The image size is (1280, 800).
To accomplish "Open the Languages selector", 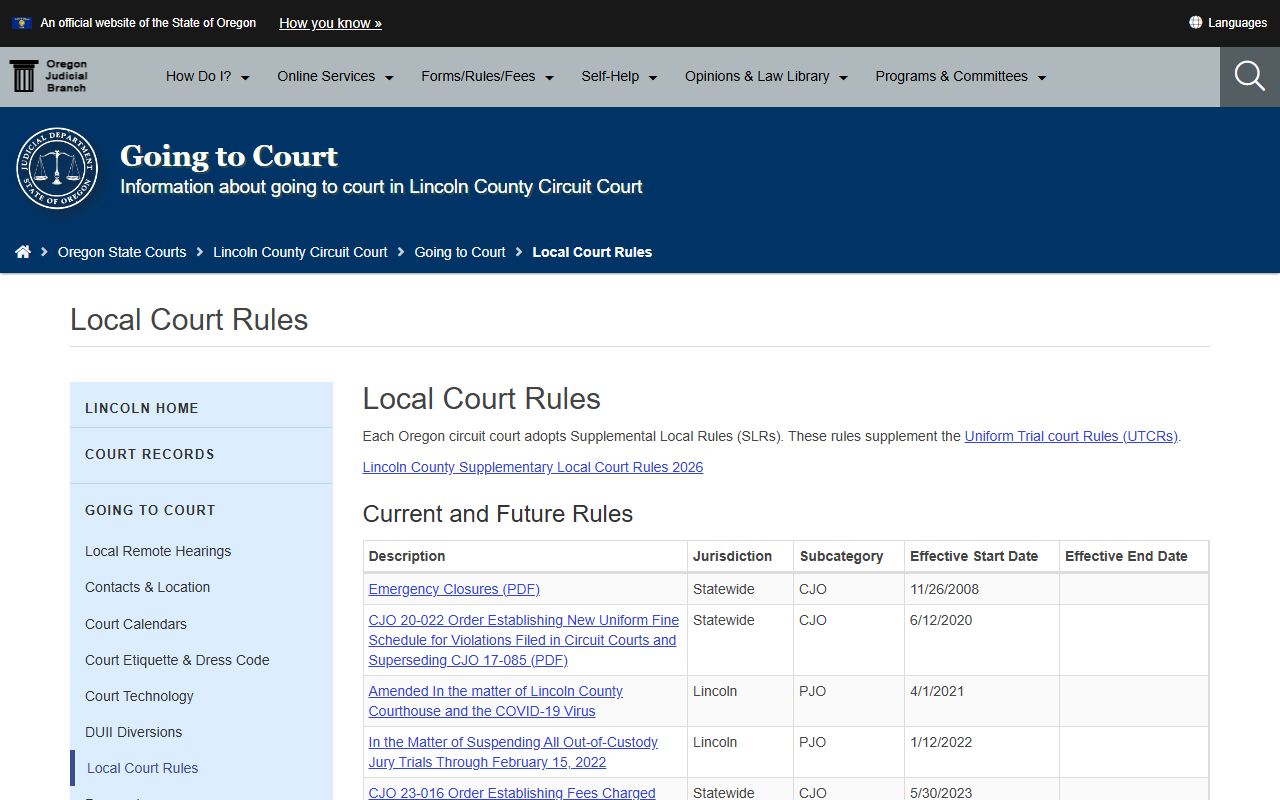I will tap(1228, 23).
